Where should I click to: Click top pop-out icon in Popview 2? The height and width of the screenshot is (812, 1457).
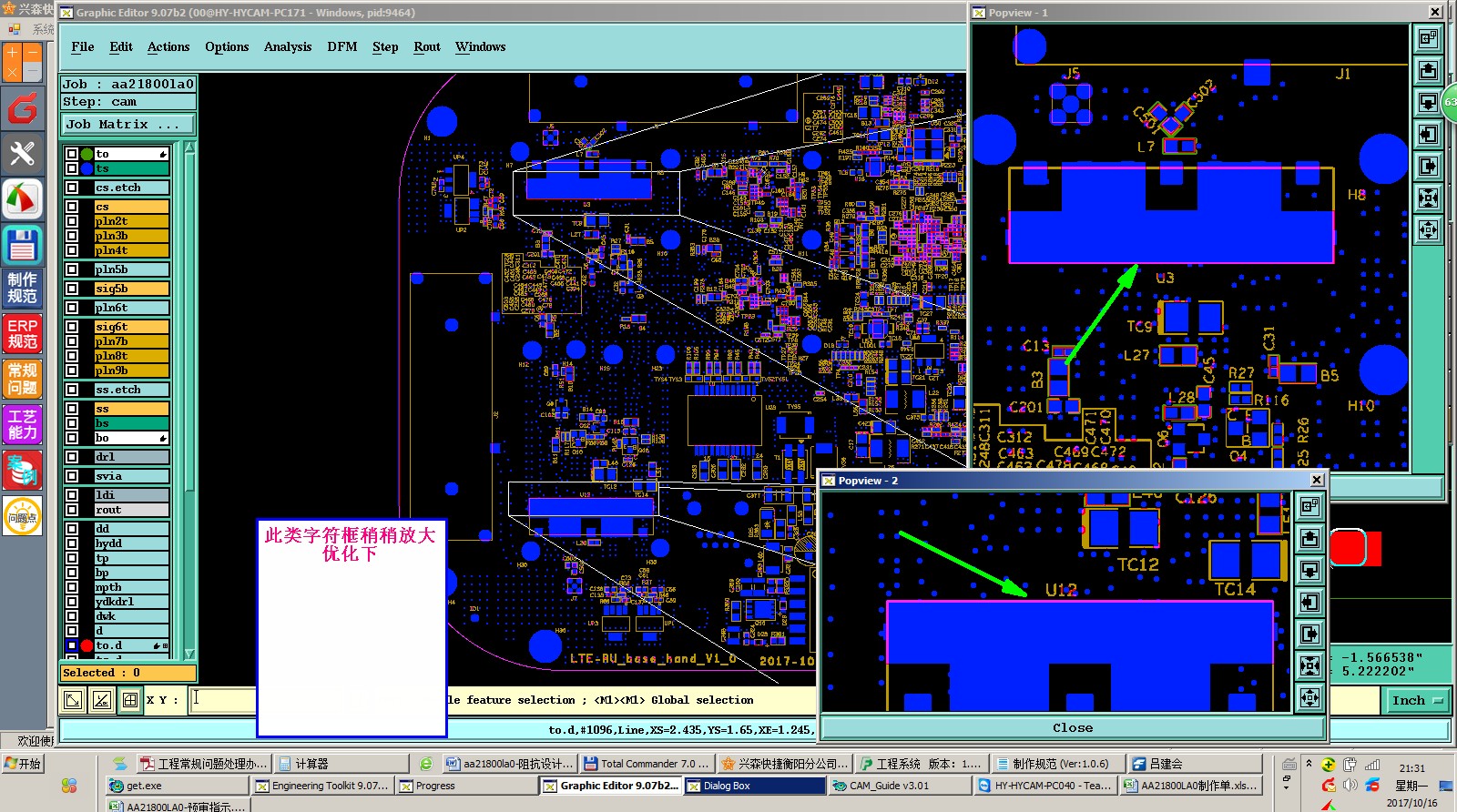pyautogui.click(x=1309, y=507)
